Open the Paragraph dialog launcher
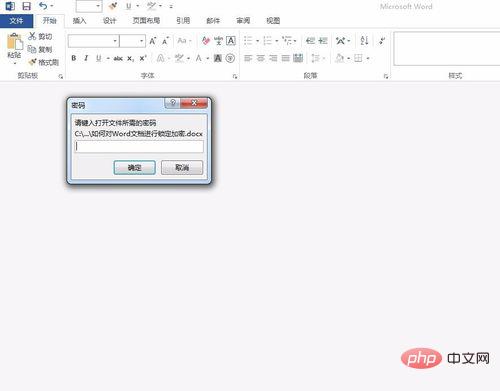The image size is (500, 391). point(386,77)
